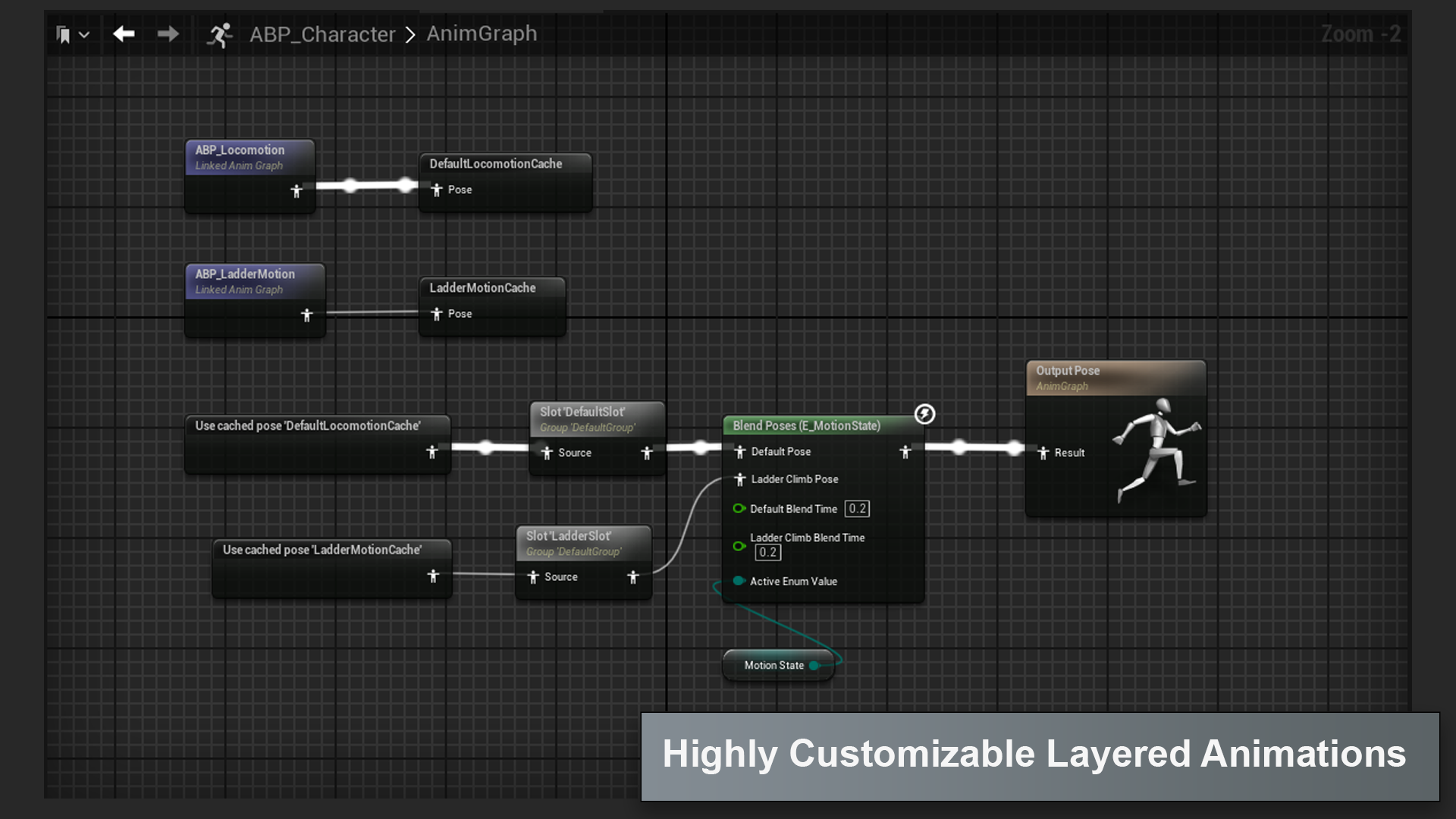
Task: Click the ABP_Character breadcrumb
Action: (x=322, y=34)
